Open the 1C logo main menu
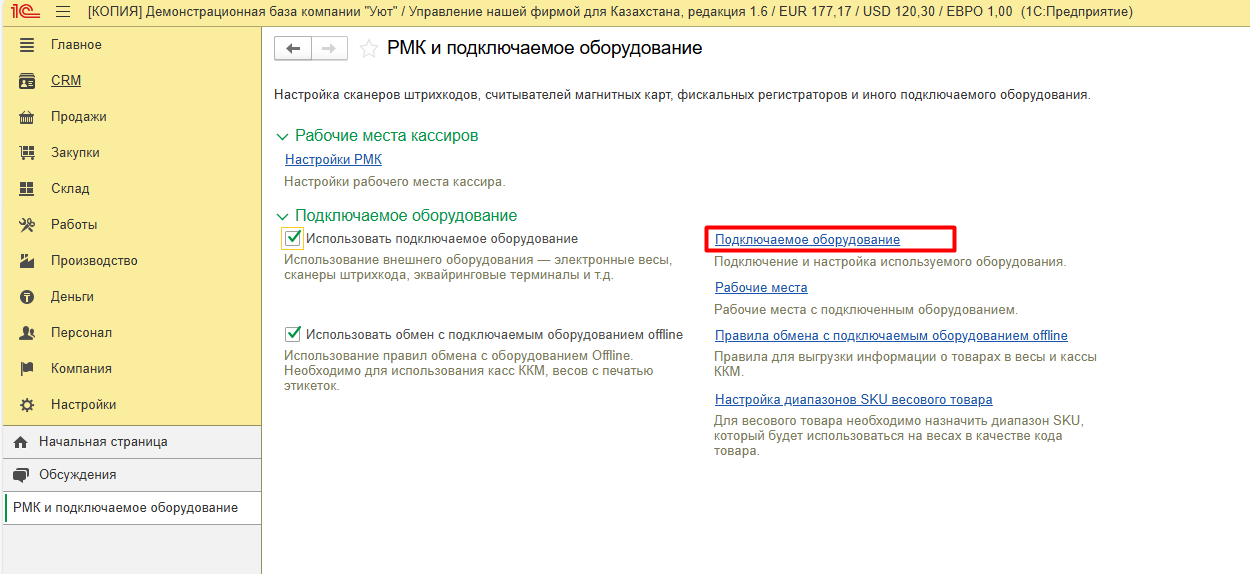 (25, 12)
